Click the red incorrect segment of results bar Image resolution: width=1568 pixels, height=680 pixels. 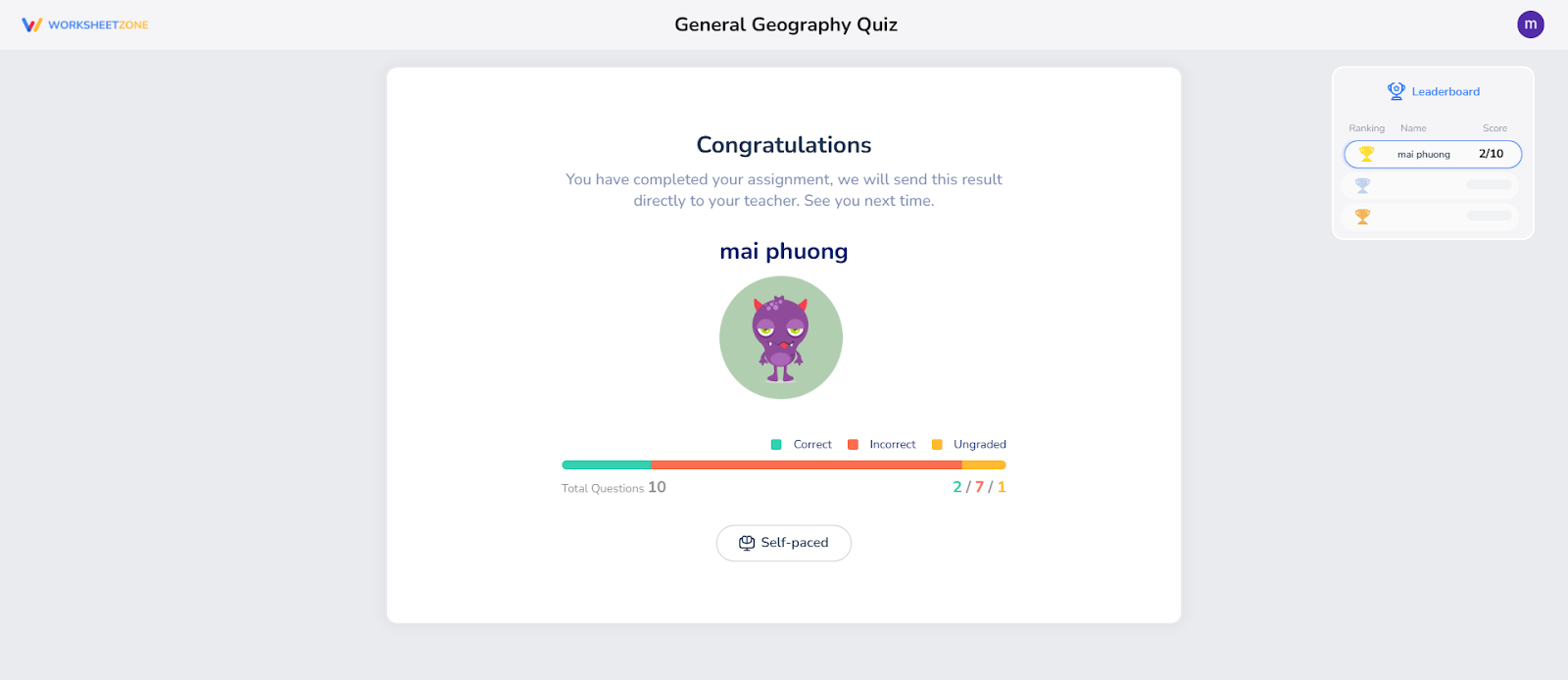(806, 464)
